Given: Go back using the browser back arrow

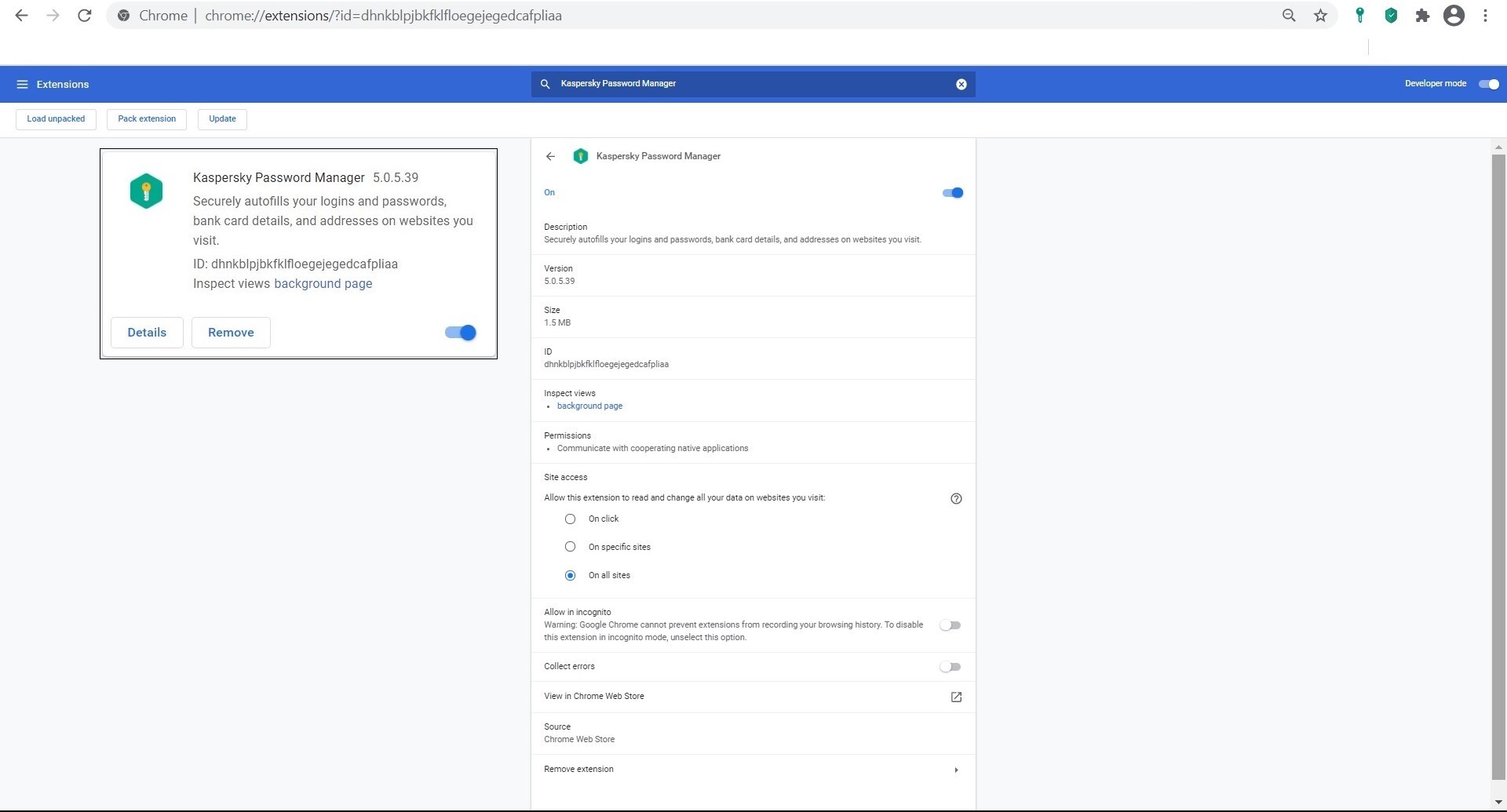Looking at the screenshot, I should click(21, 16).
